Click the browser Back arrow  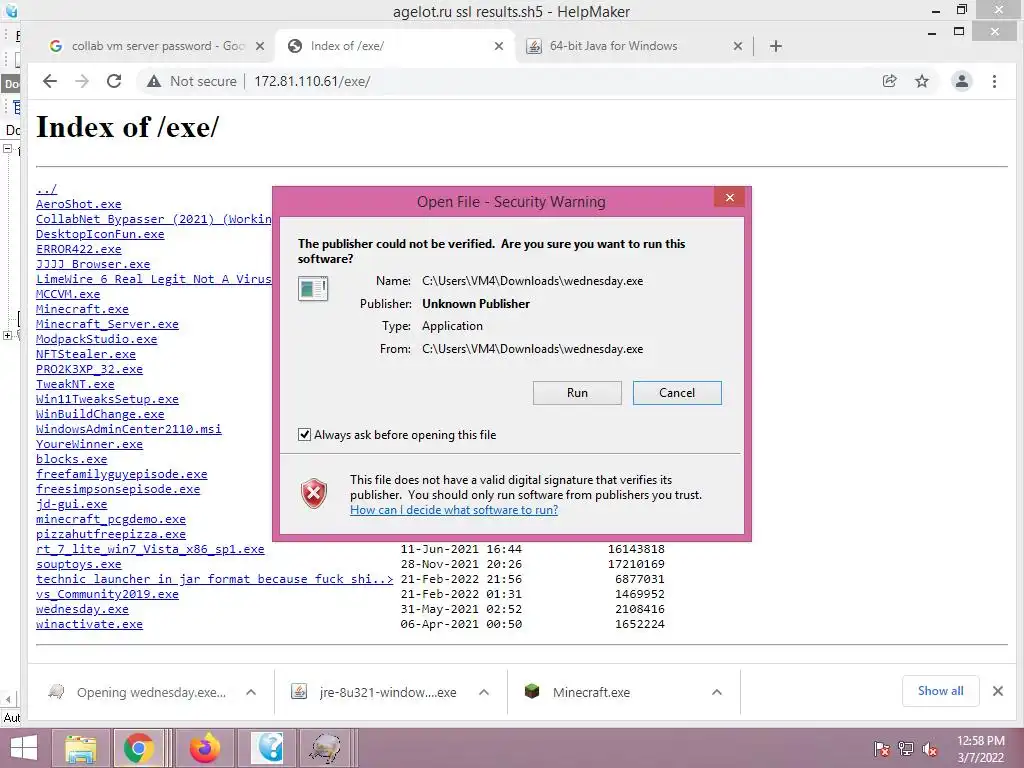click(50, 81)
